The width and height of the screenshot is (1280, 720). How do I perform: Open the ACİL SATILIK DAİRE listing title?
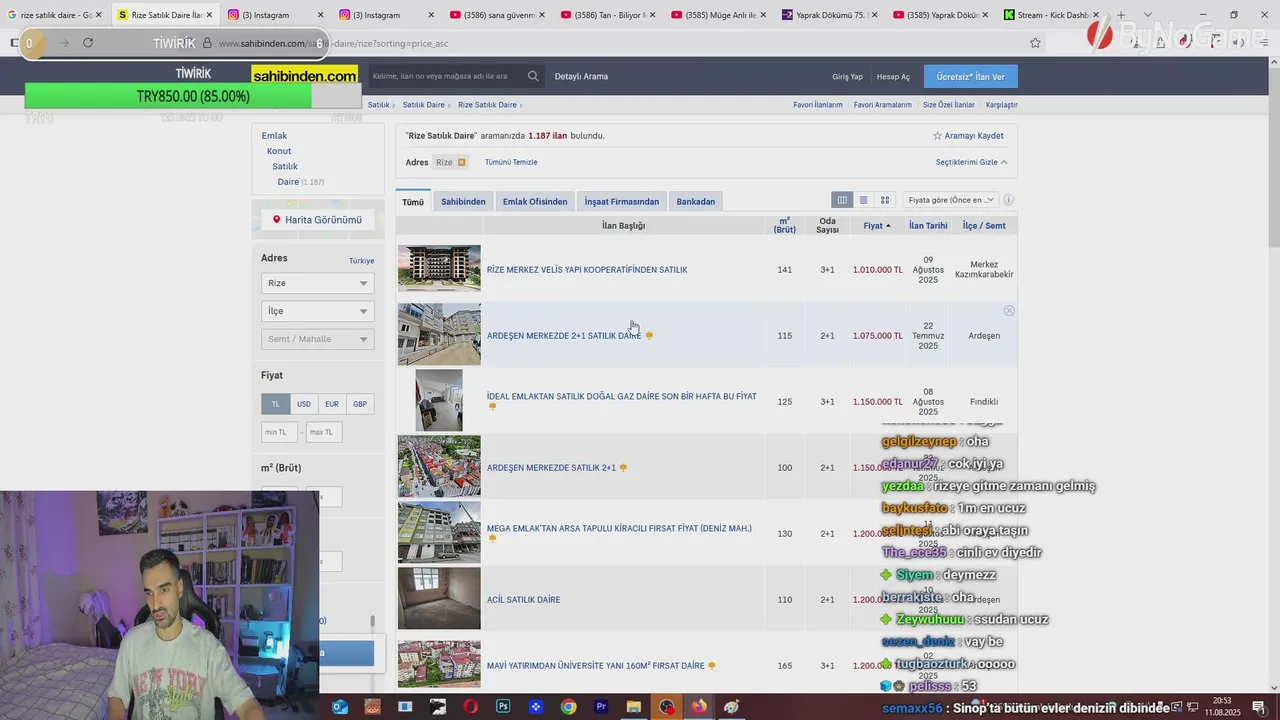523,600
